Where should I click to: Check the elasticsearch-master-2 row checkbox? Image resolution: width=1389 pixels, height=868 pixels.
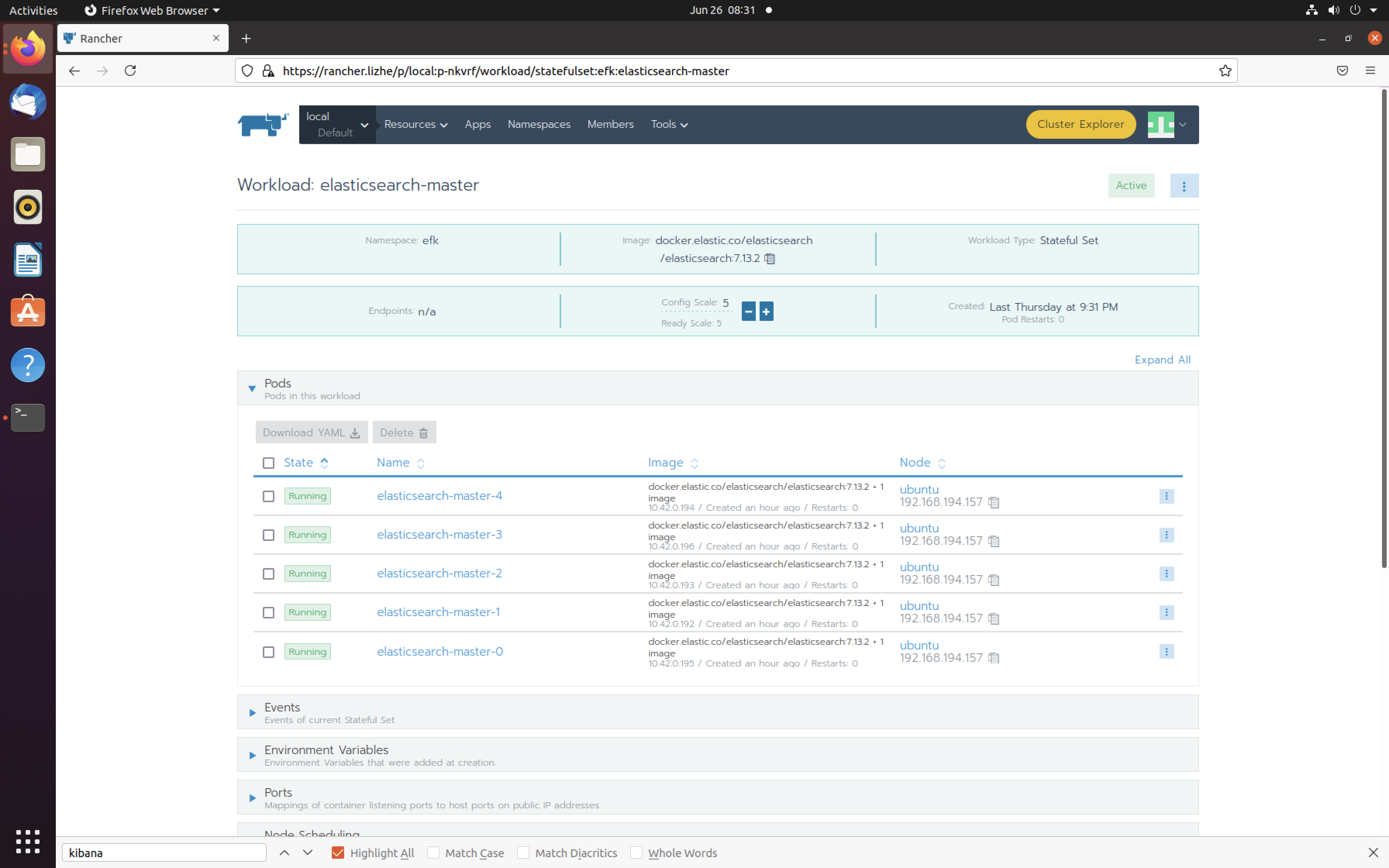(268, 574)
